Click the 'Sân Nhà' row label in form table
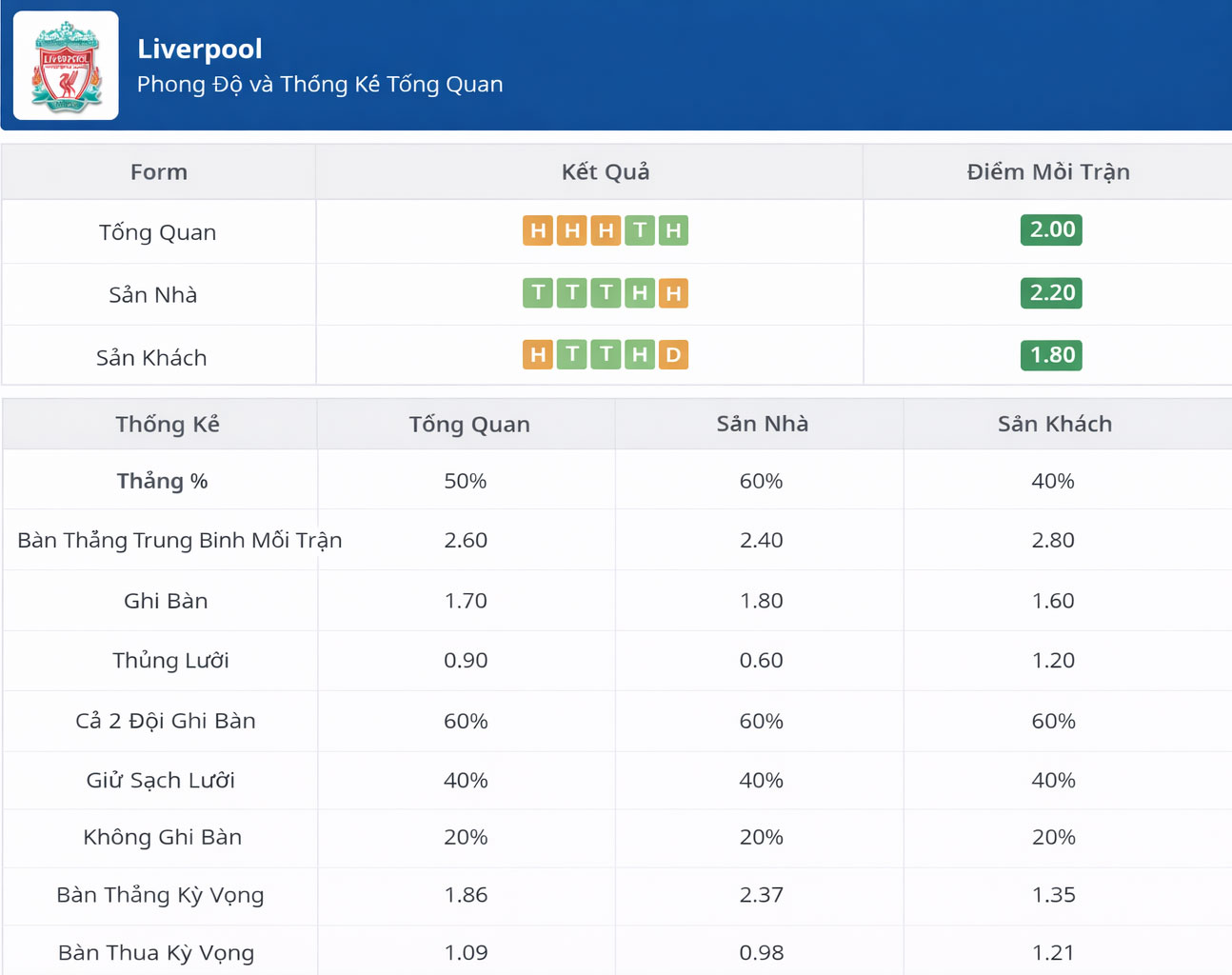Viewport: 1232px width, 975px height. tap(153, 295)
